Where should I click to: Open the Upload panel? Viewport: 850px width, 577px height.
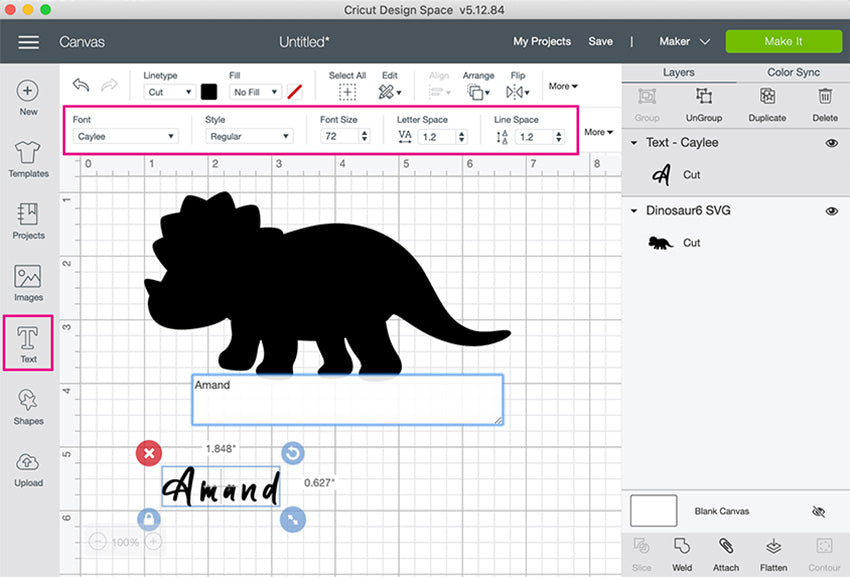(28, 470)
